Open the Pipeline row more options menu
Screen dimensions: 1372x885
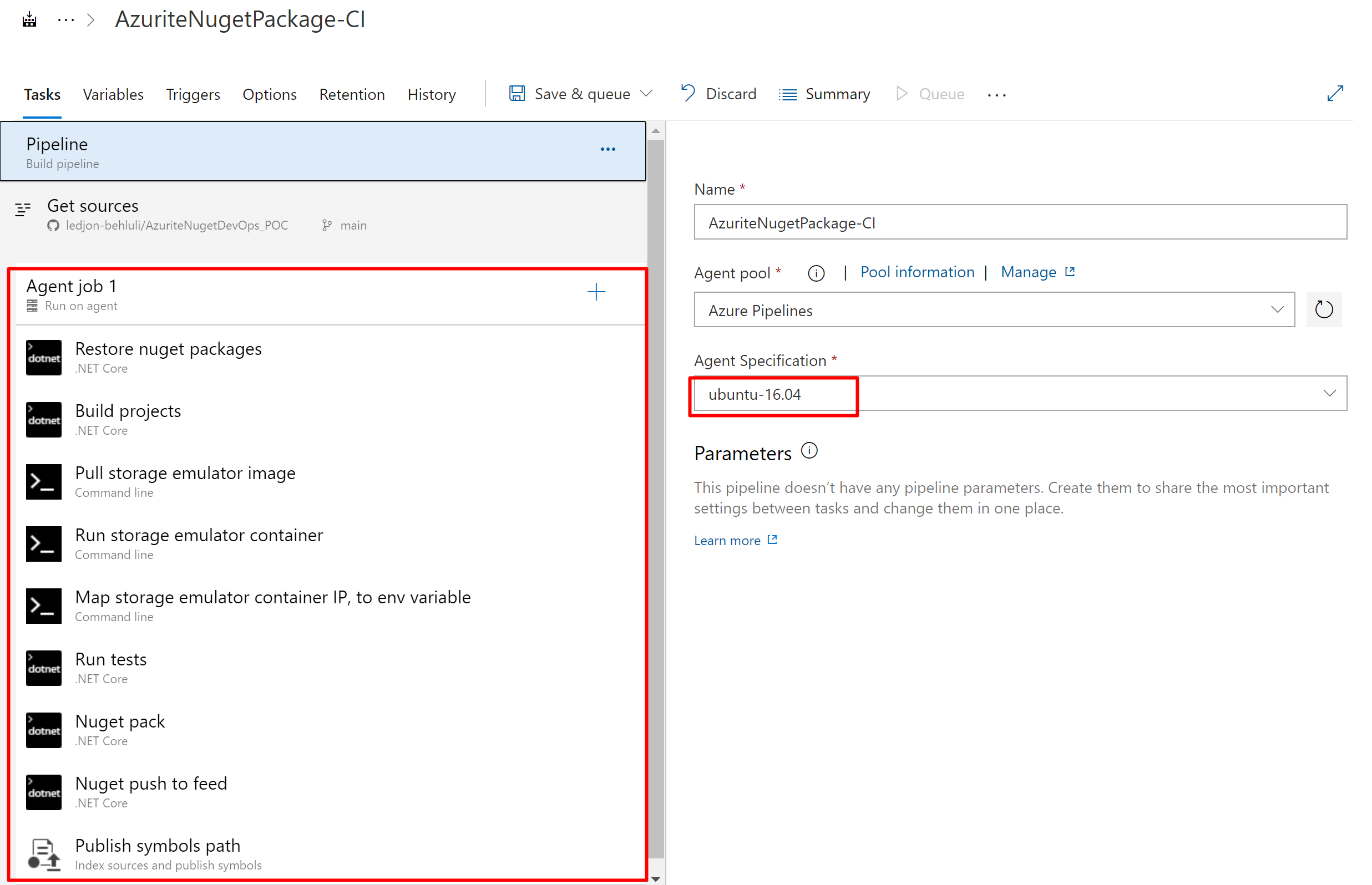point(608,149)
